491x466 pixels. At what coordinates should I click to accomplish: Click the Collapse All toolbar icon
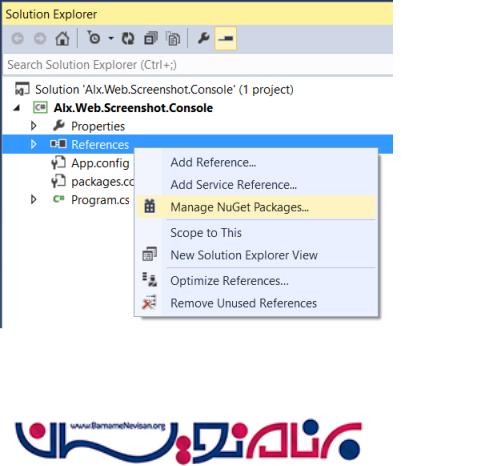pos(151,39)
